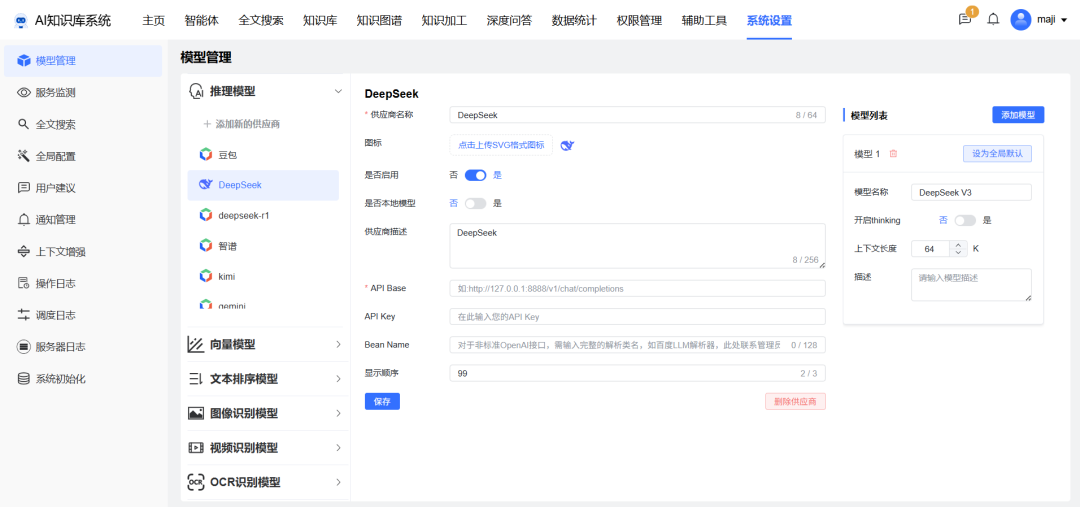Click the 显示顺序 field showing 99
The image size is (1080, 507).
[x=637, y=373]
